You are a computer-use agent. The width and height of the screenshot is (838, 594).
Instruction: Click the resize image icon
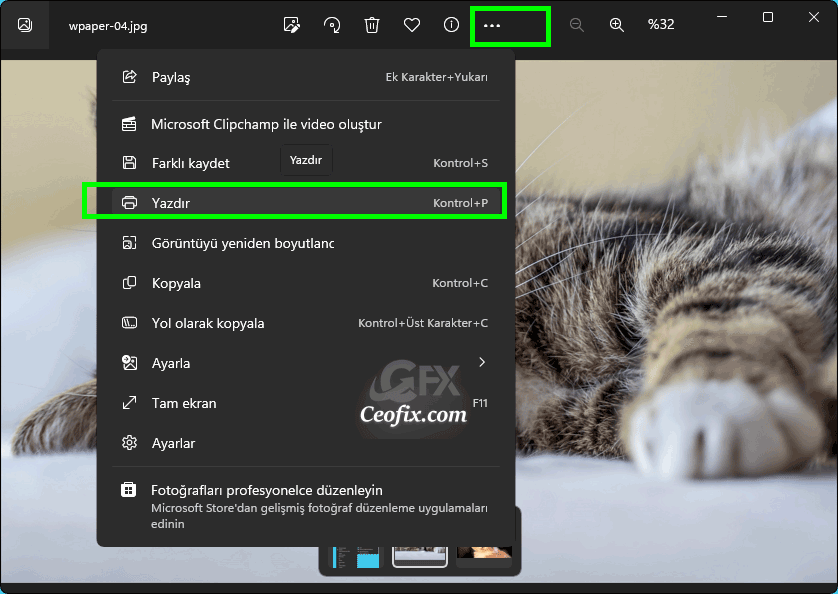point(129,243)
